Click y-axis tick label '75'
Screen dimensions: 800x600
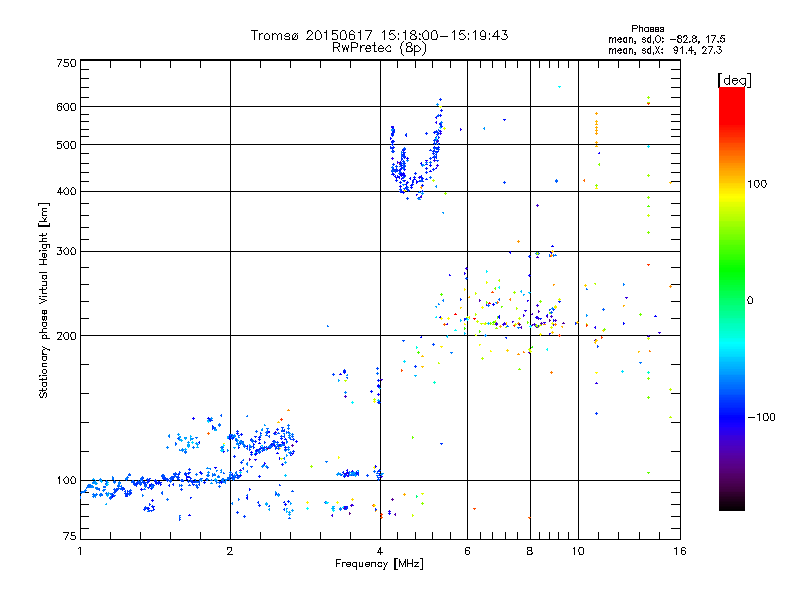[70, 536]
